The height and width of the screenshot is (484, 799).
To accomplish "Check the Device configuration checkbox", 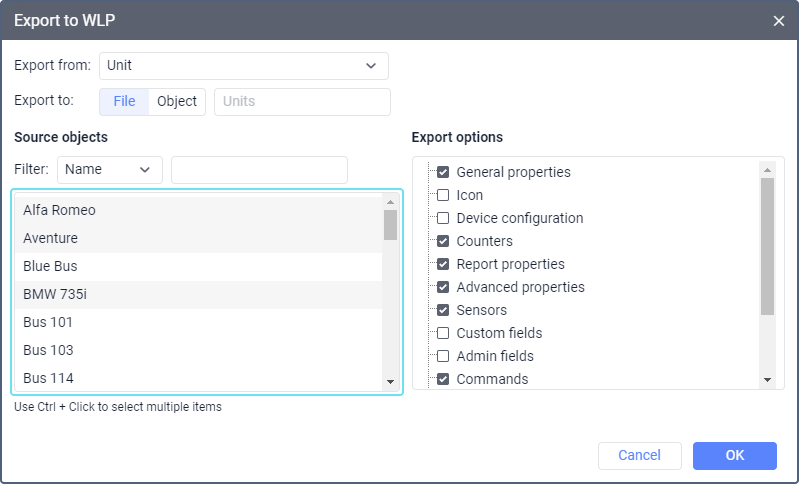I will click(x=443, y=218).
